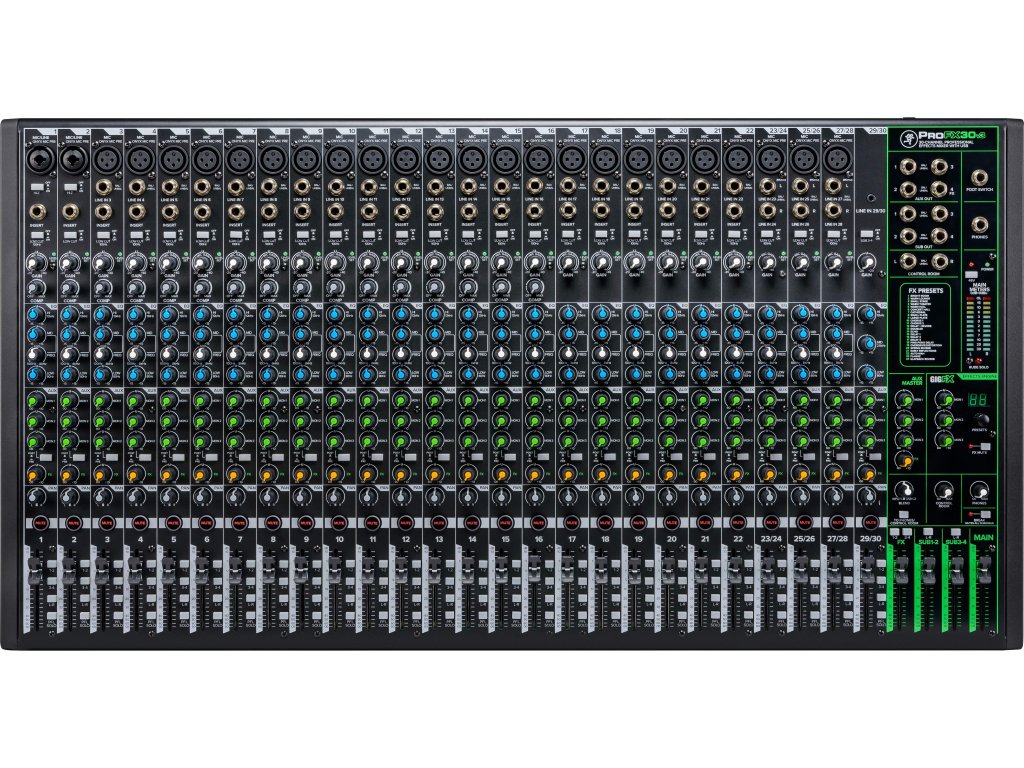Click the channel 29/30 GAIN knob

click(867, 264)
